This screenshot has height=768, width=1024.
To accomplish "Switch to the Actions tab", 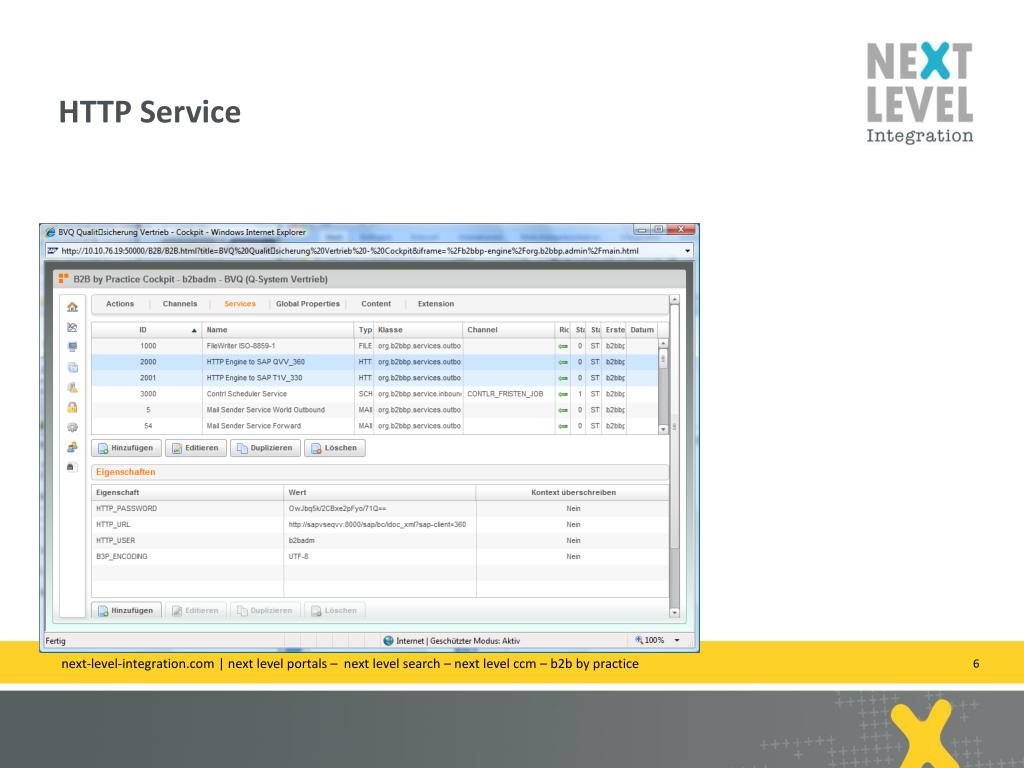I will pyautogui.click(x=120, y=304).
